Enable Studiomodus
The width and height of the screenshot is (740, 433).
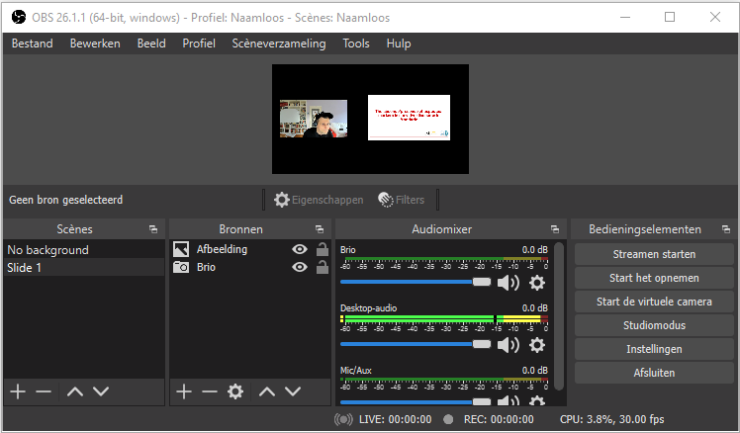[654, 325]
